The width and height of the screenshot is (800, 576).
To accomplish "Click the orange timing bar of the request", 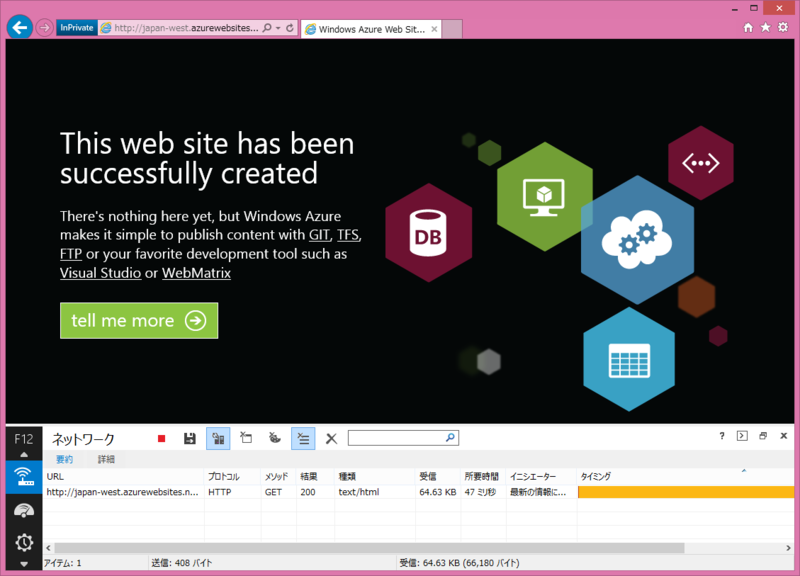I will point(686,492).
